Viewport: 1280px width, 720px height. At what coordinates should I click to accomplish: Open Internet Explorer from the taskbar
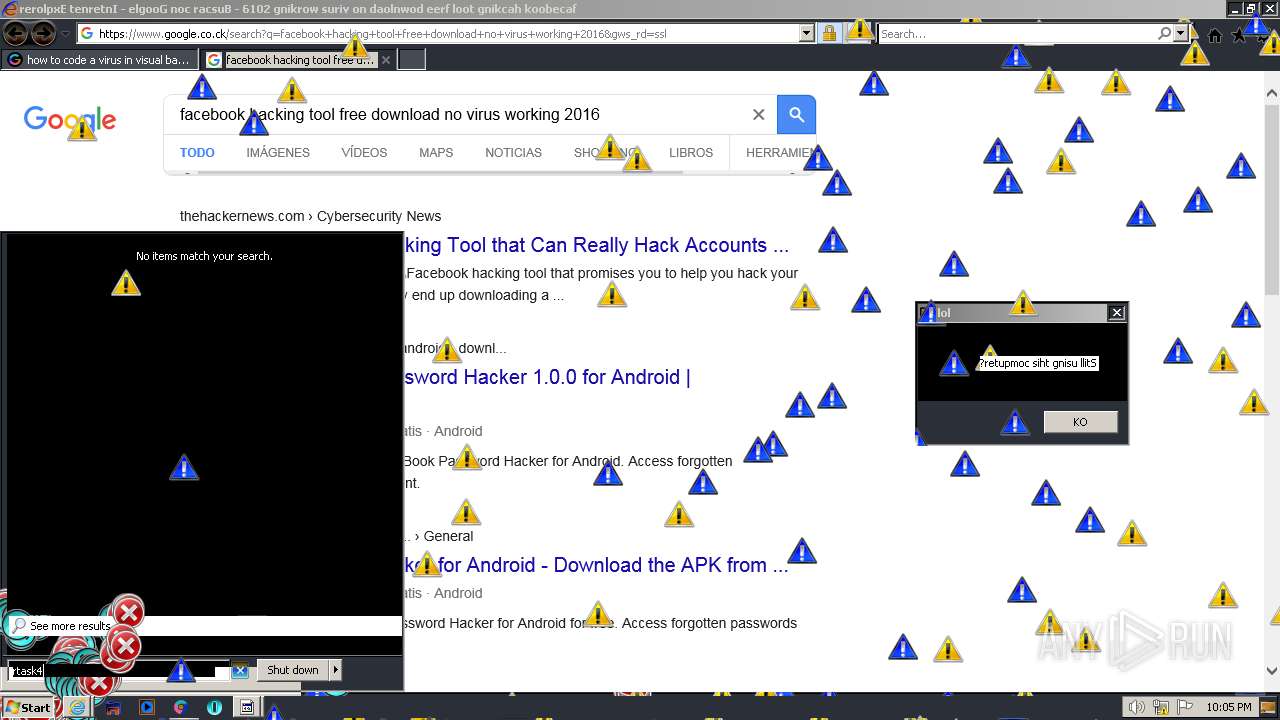77,707
